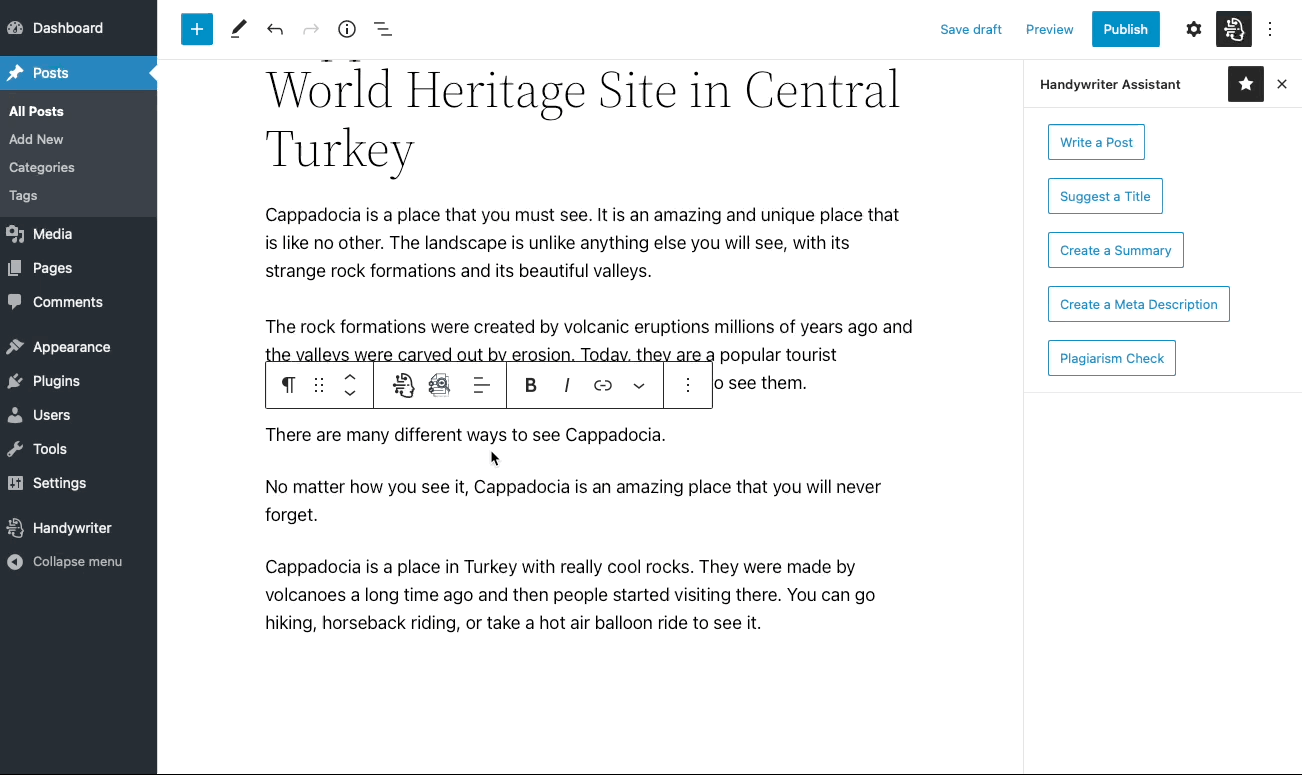Open the text alignment control
This screenshot has width=1302, height=775.
(481, 385)
